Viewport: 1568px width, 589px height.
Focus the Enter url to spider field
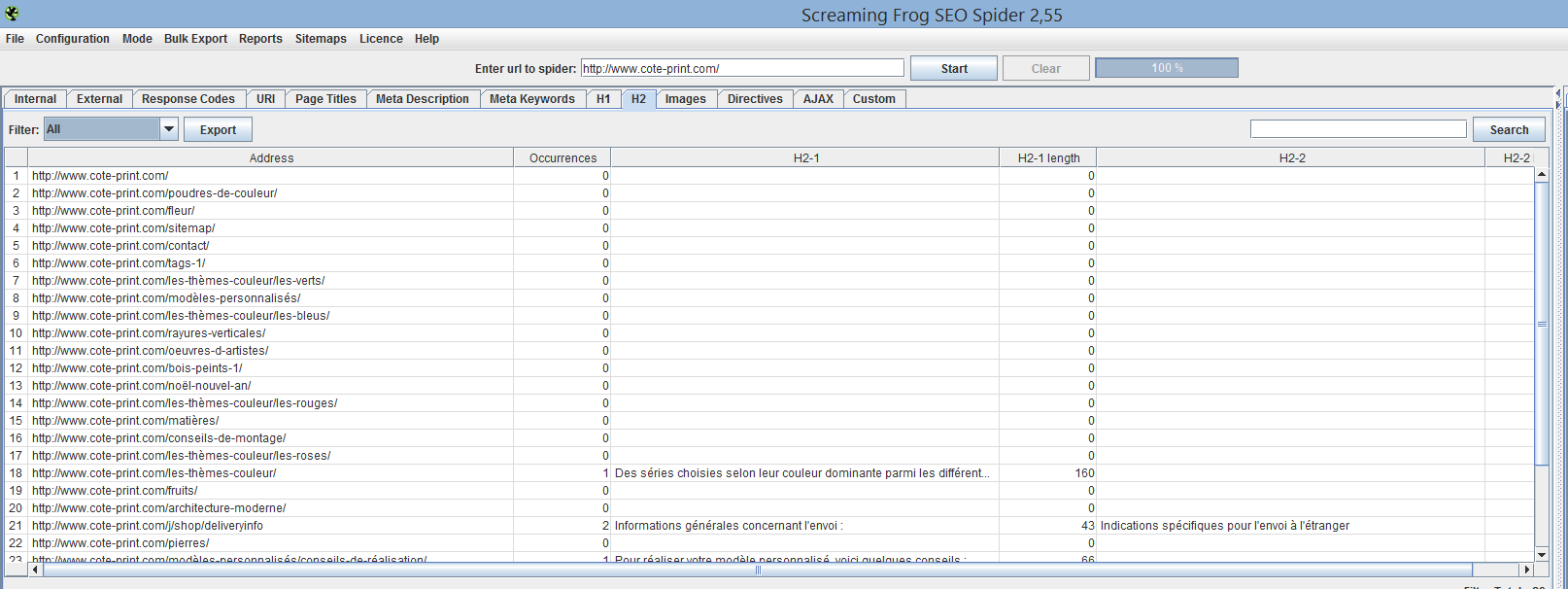[x=742, y=68]
